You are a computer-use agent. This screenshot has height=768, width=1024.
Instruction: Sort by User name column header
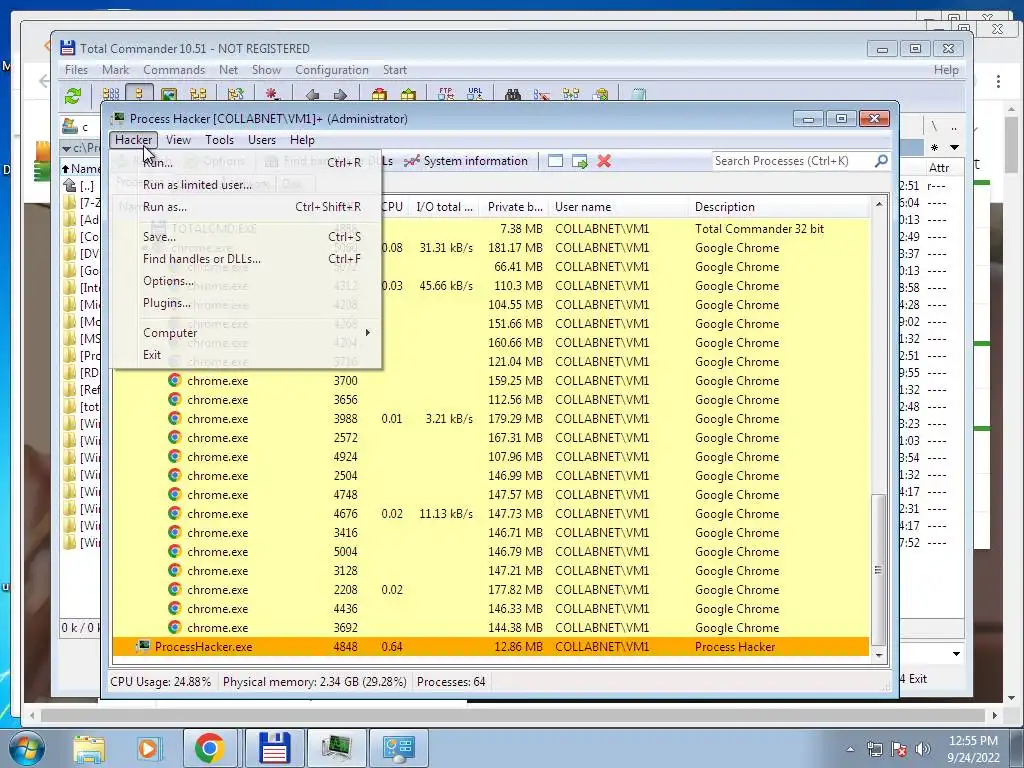click(618, 207)
